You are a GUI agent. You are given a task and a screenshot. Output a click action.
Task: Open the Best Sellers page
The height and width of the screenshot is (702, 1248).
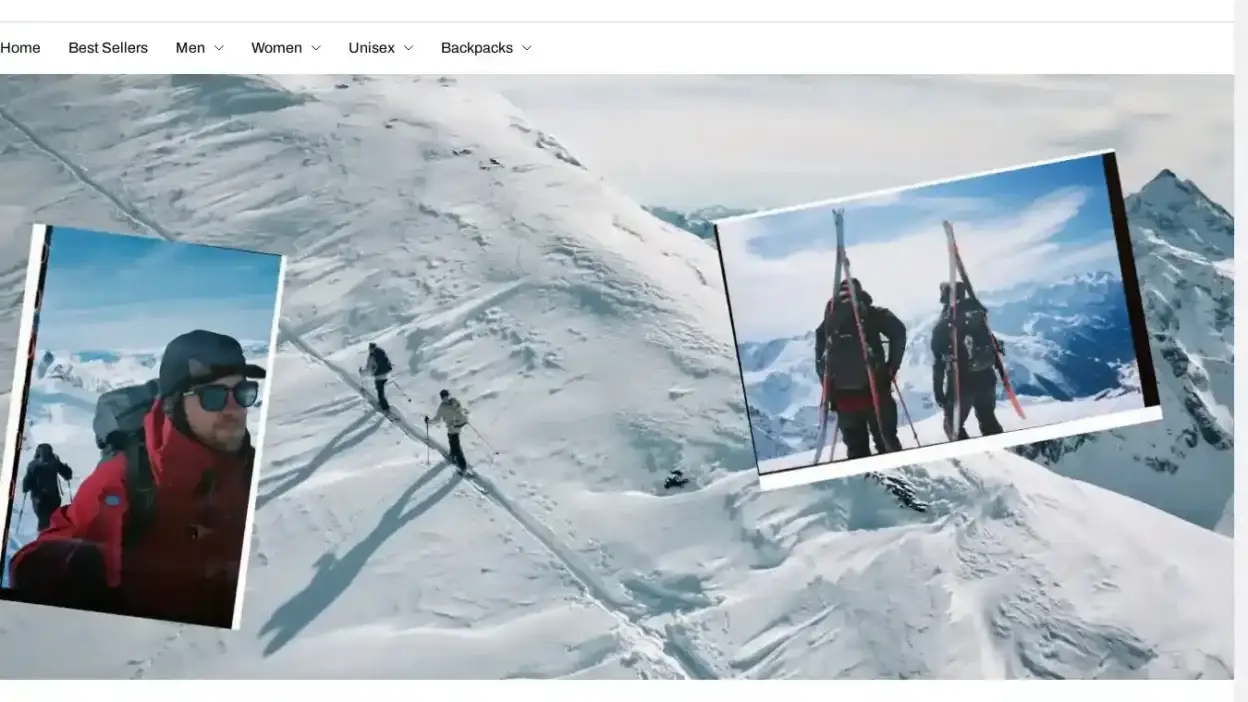tap(108, 48)
